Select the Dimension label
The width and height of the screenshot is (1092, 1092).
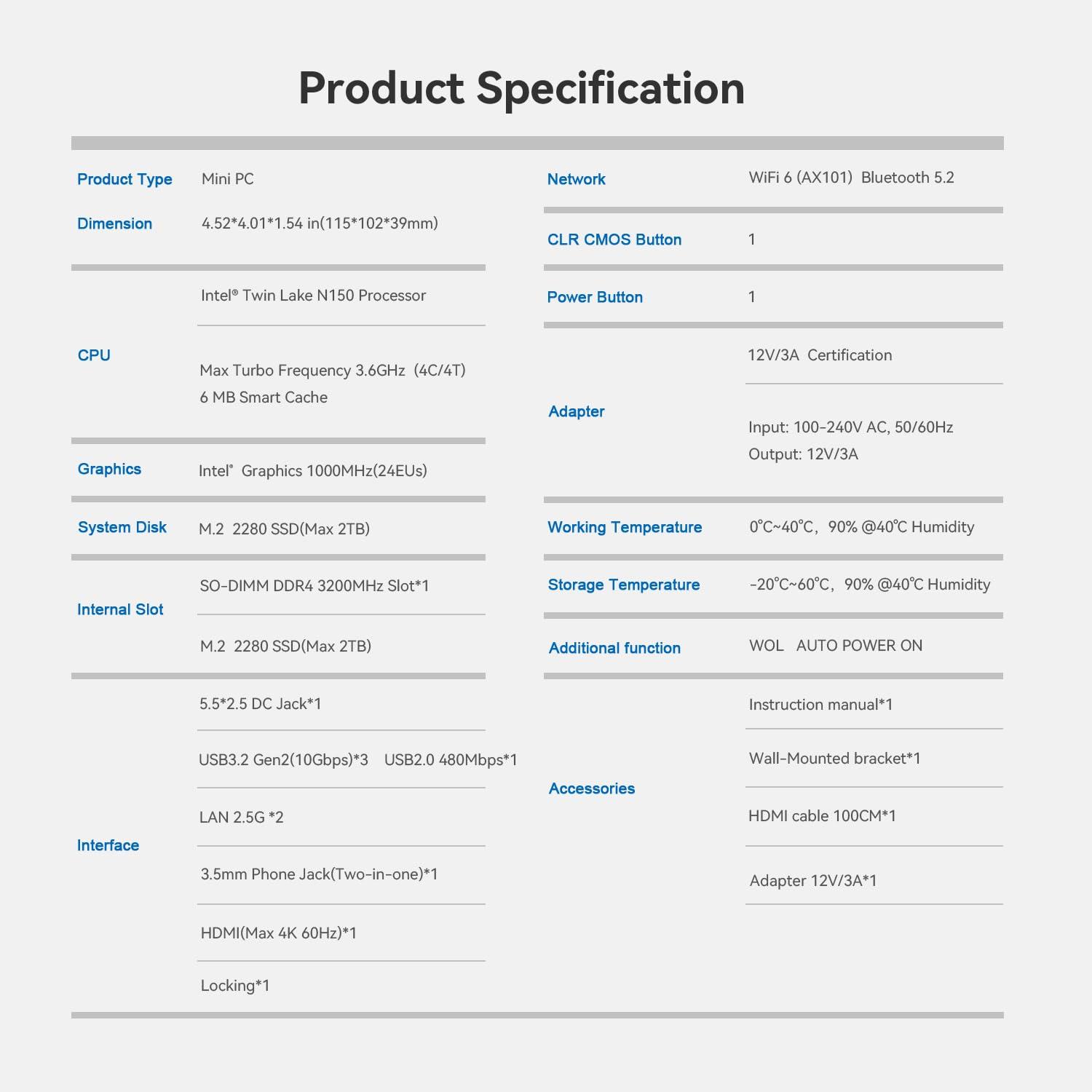[x=114, y=223]
